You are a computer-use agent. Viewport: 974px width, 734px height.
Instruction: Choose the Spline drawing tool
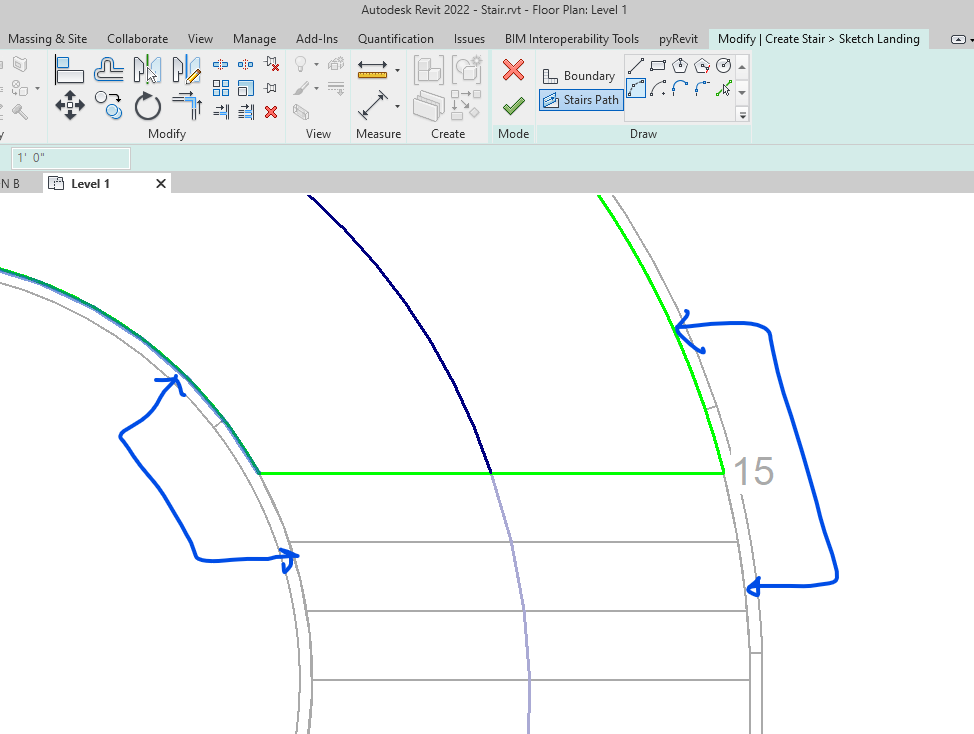pos(634,88)
